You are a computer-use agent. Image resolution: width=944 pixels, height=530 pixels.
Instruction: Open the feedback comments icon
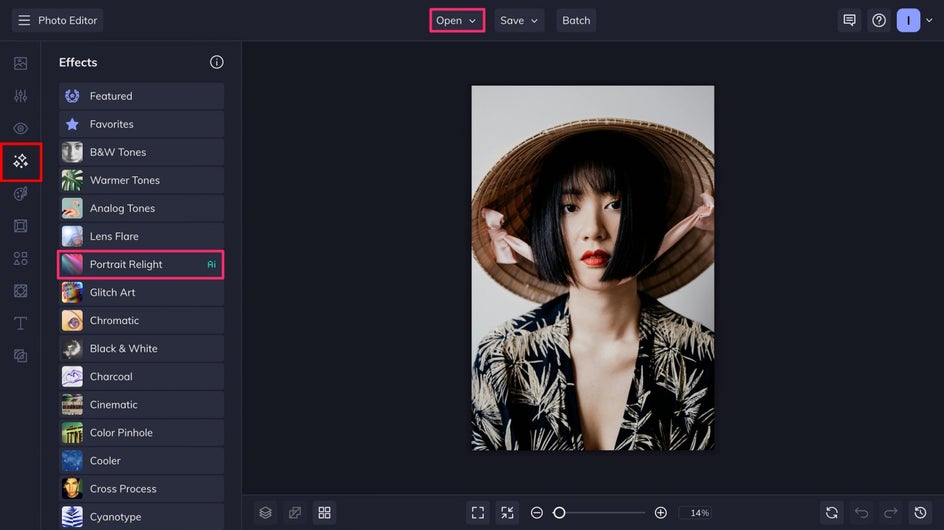[x=849, y=20]
